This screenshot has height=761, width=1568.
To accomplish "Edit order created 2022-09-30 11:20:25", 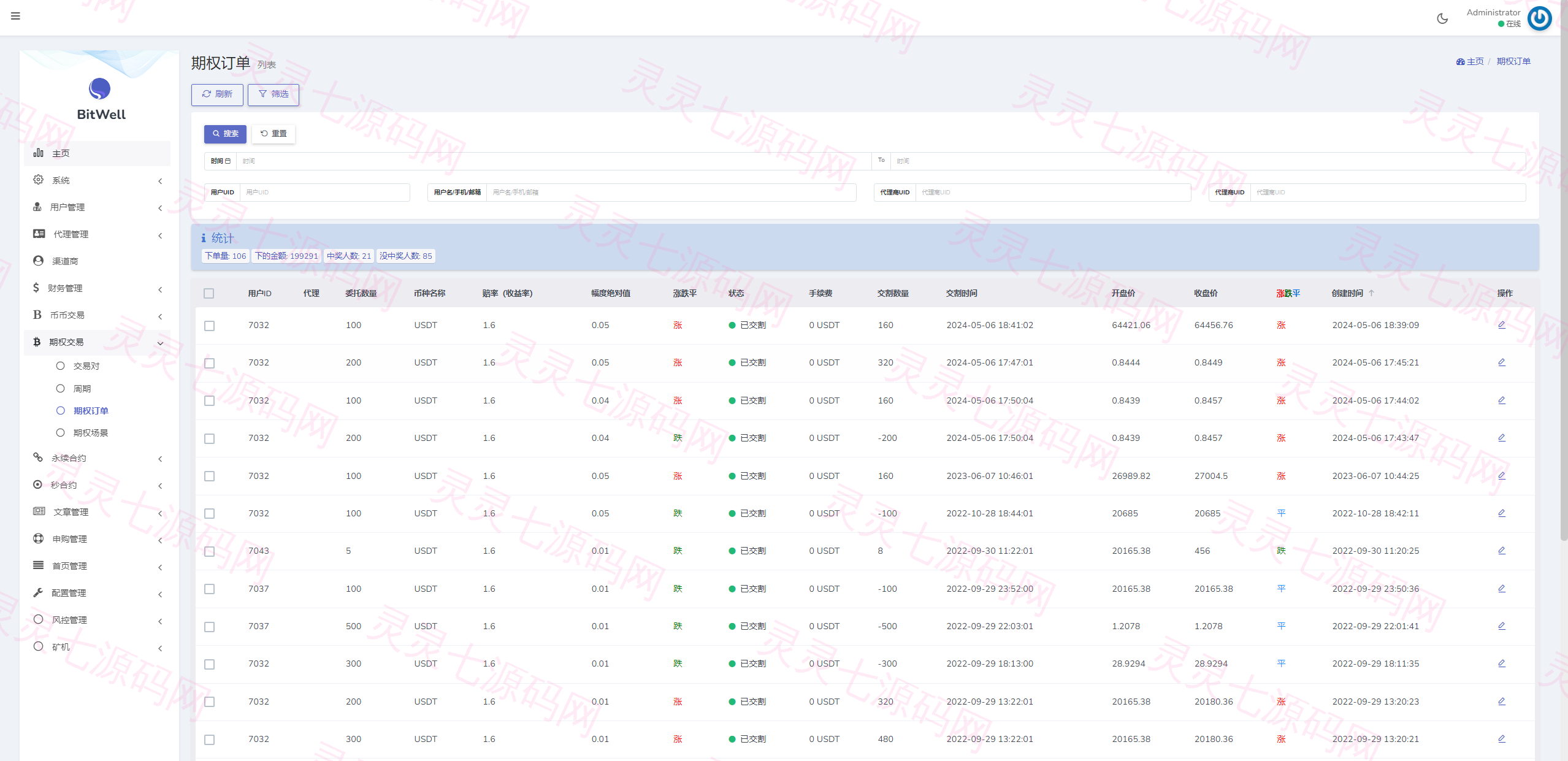I will [1501, 551].
